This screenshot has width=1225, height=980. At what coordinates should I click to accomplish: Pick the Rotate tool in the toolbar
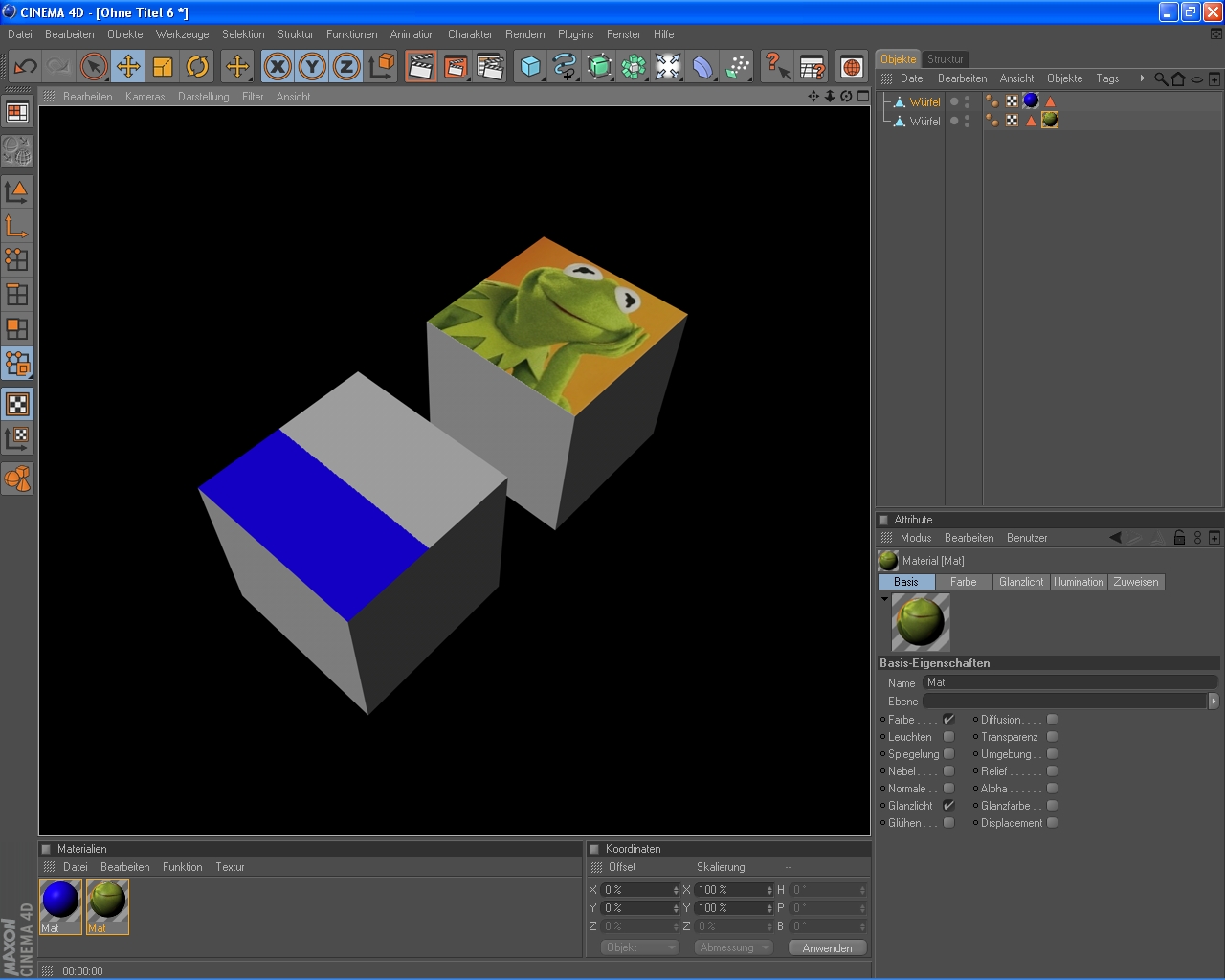[197, 66]
